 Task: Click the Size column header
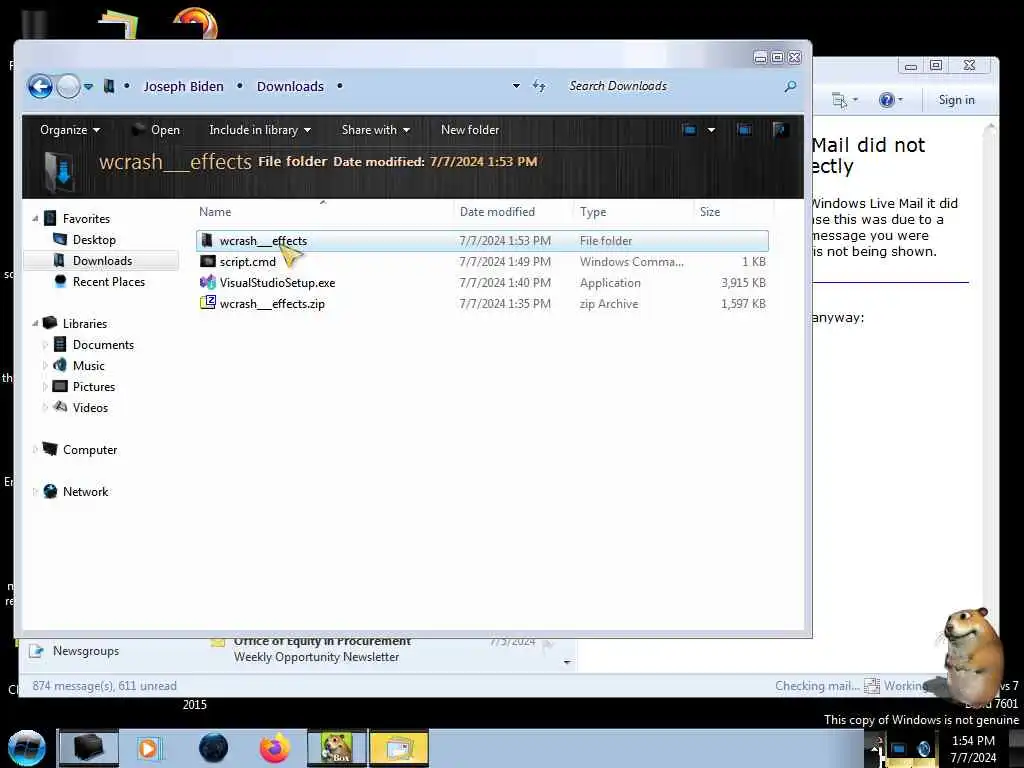coord(710,212)
